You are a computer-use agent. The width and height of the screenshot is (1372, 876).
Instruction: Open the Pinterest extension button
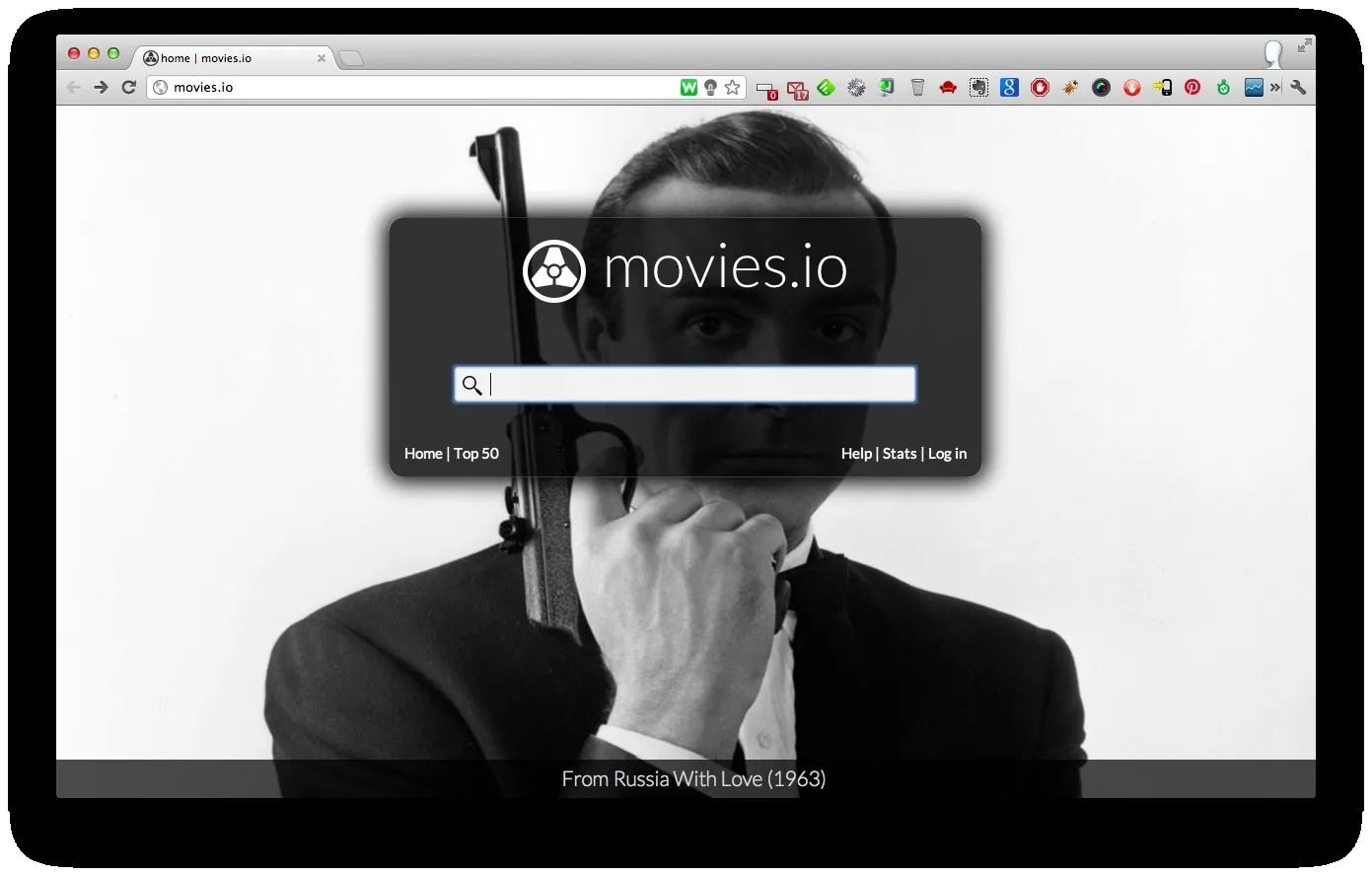(1192, 88)
